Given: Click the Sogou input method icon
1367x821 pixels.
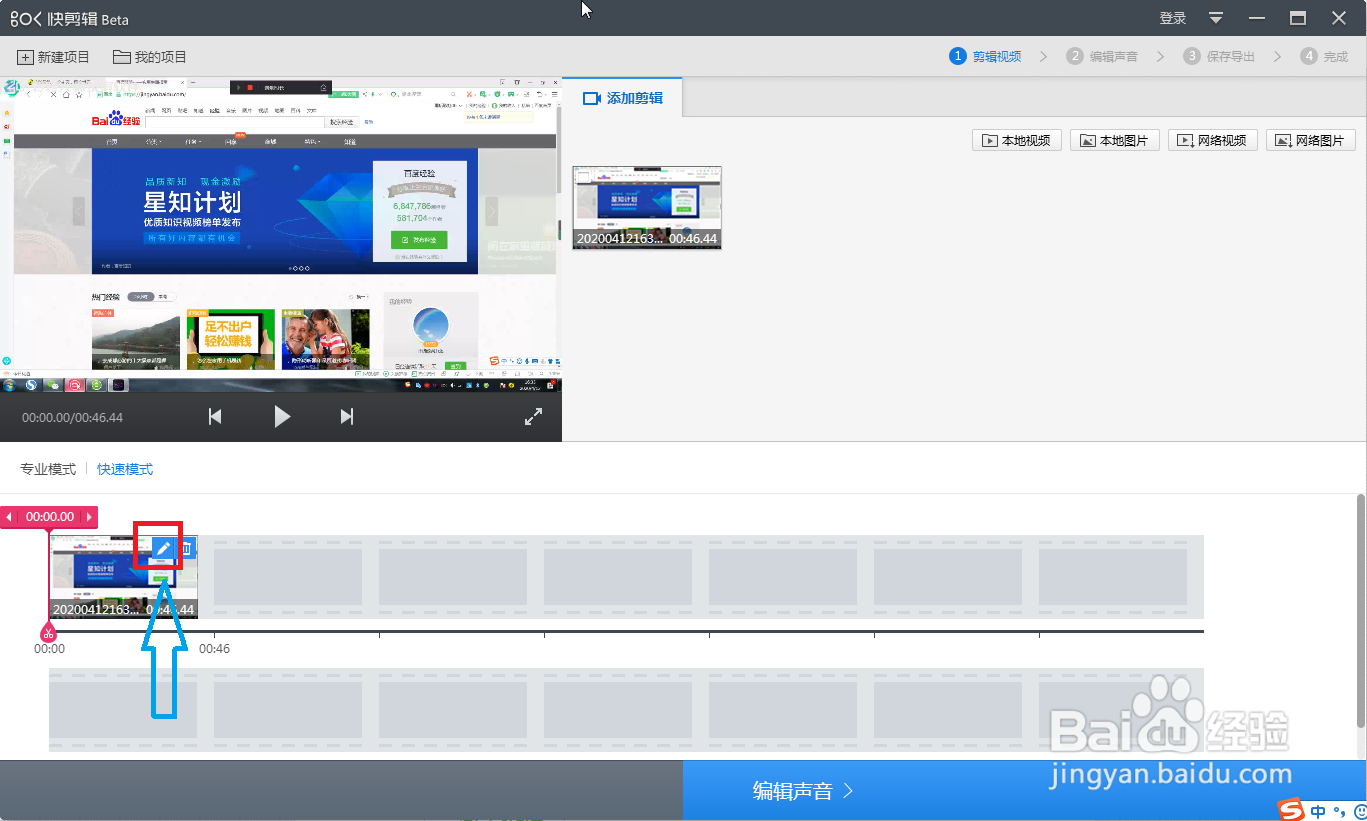Looking at the screenshot, I should 1292,809.
